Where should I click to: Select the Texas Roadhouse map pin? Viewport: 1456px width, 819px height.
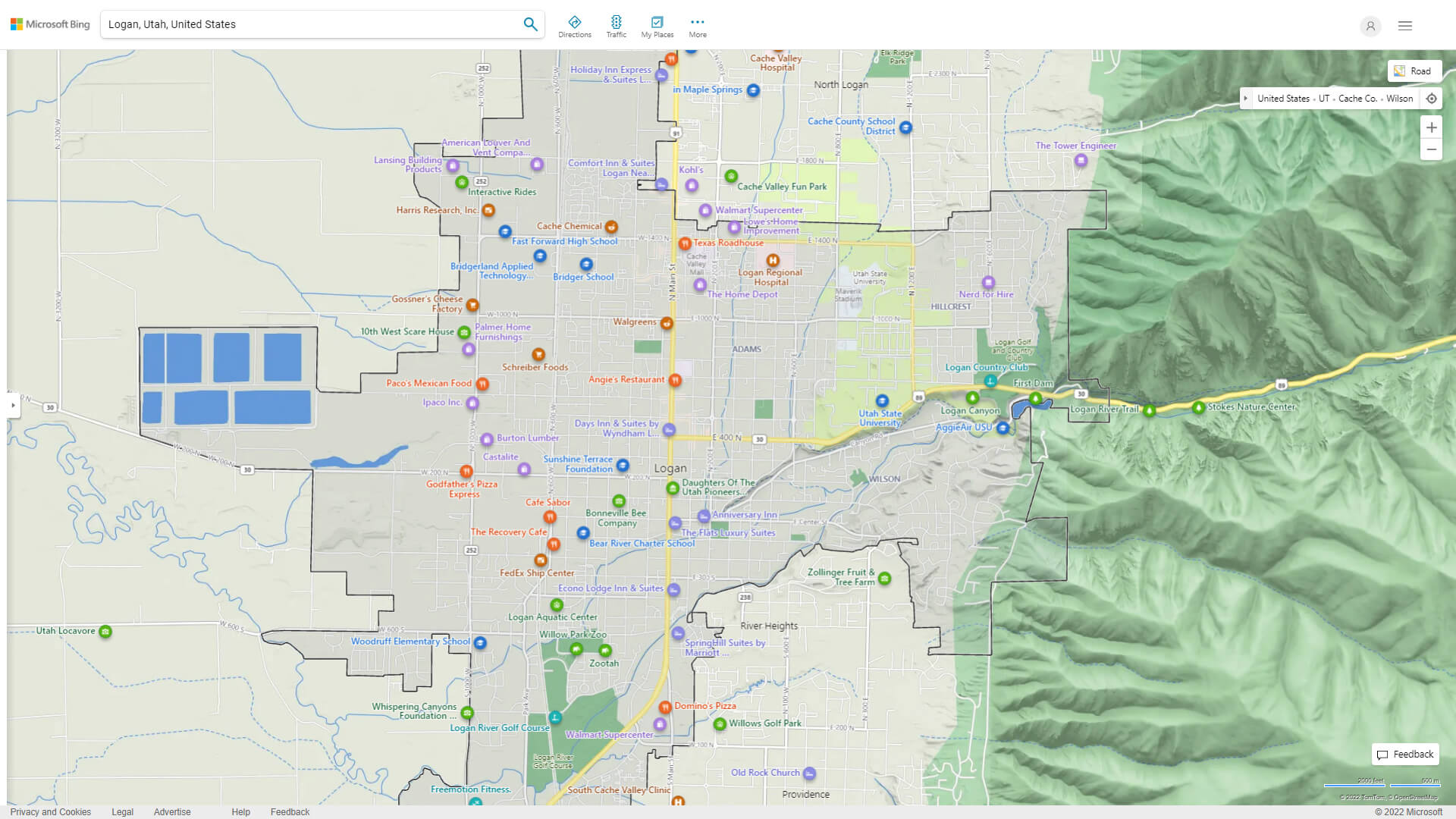tap(684, 243)
